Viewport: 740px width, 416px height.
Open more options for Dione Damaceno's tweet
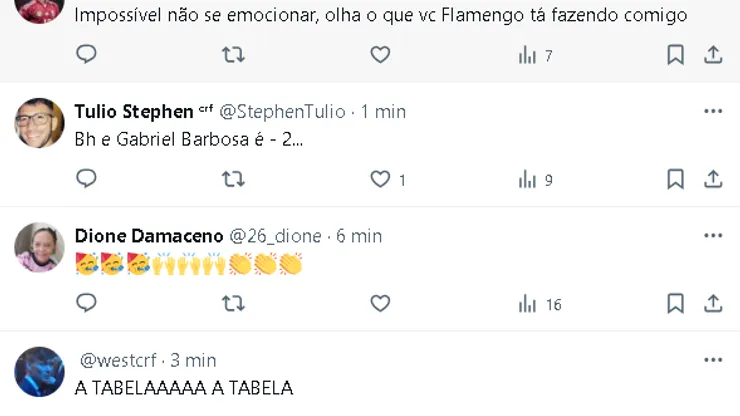pyautogui.click(x=713, y=235)
